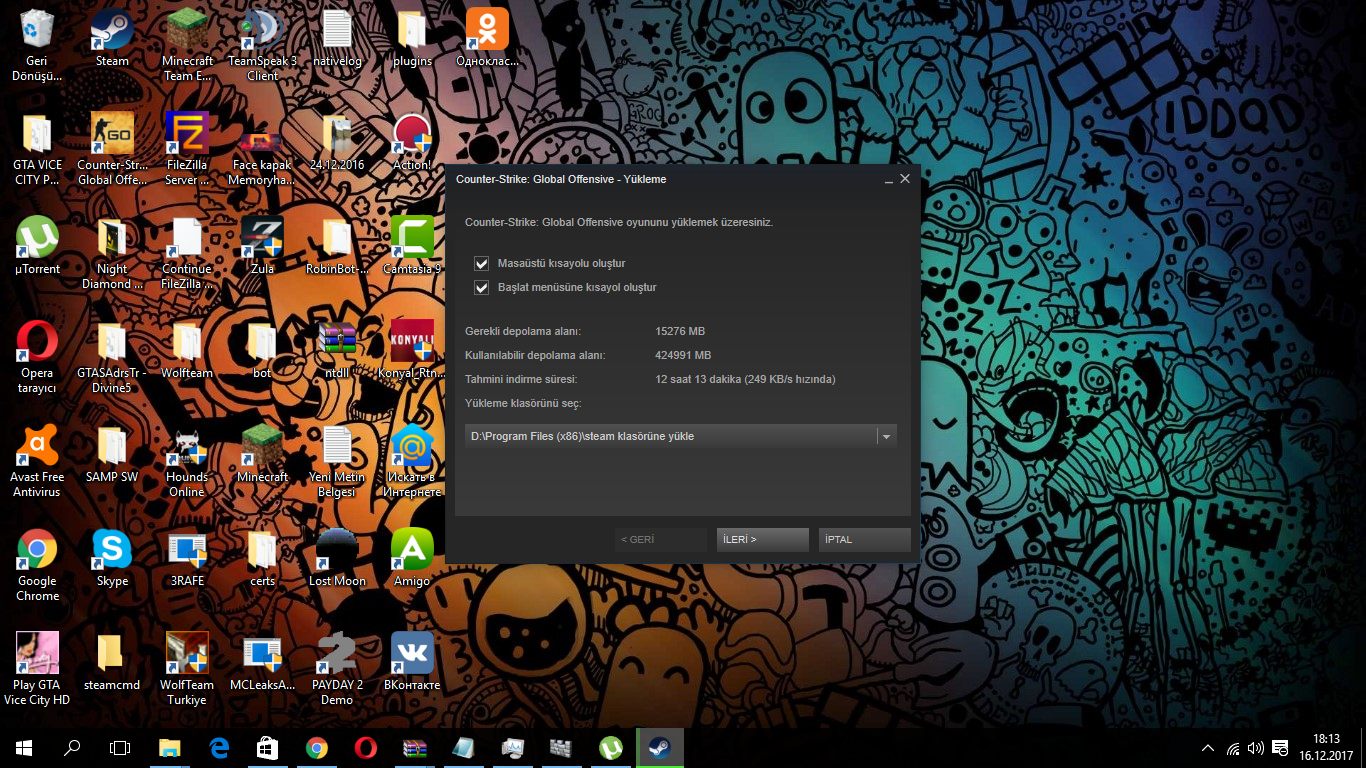The width and height of the screenshot is (1366, 768).
Task: Open the Windows Start menu
Action: pyautogui.click(x=24, y=748)
